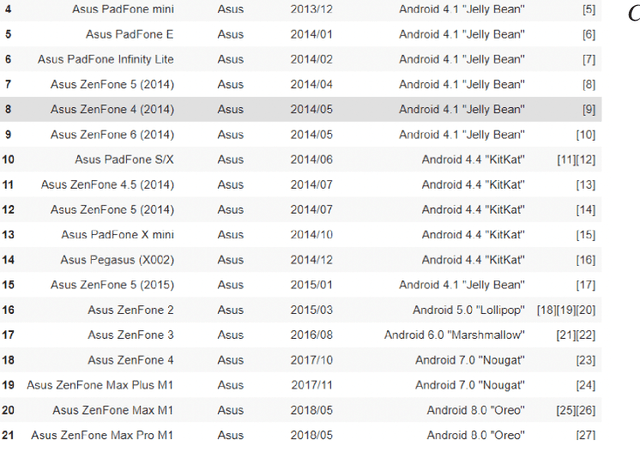Select the 2016/08 release date cell
The image size is (640, 470).
pyautogui.click(x=312, y=335)
